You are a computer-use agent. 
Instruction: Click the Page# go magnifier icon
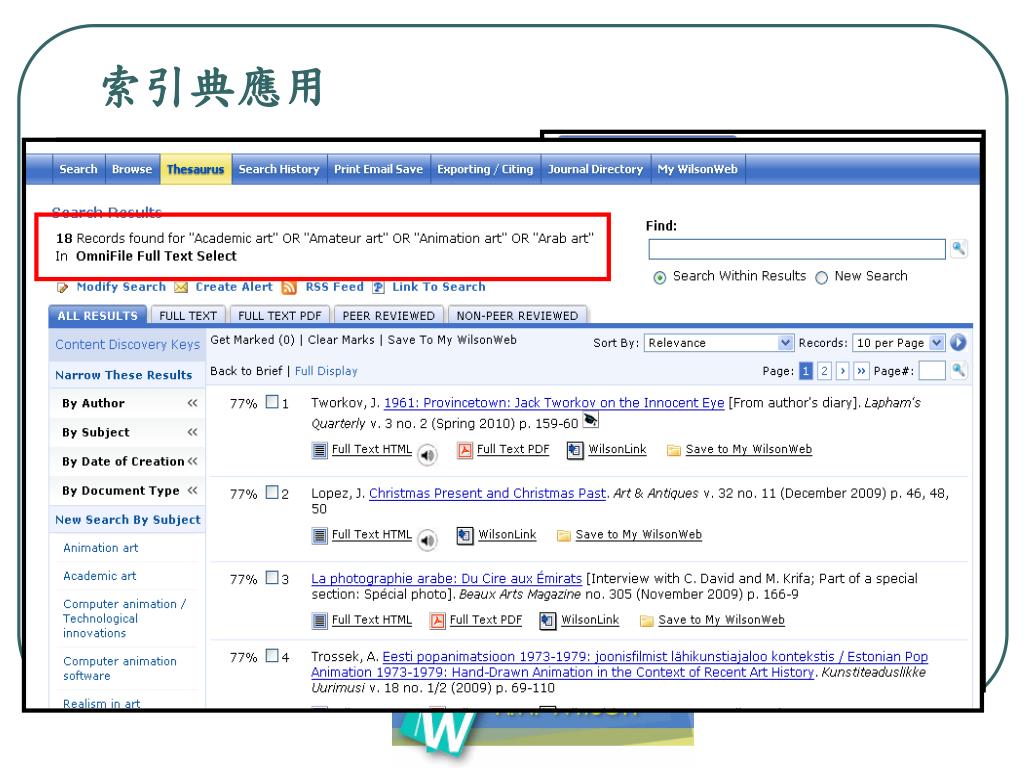(x=958, y=370)
